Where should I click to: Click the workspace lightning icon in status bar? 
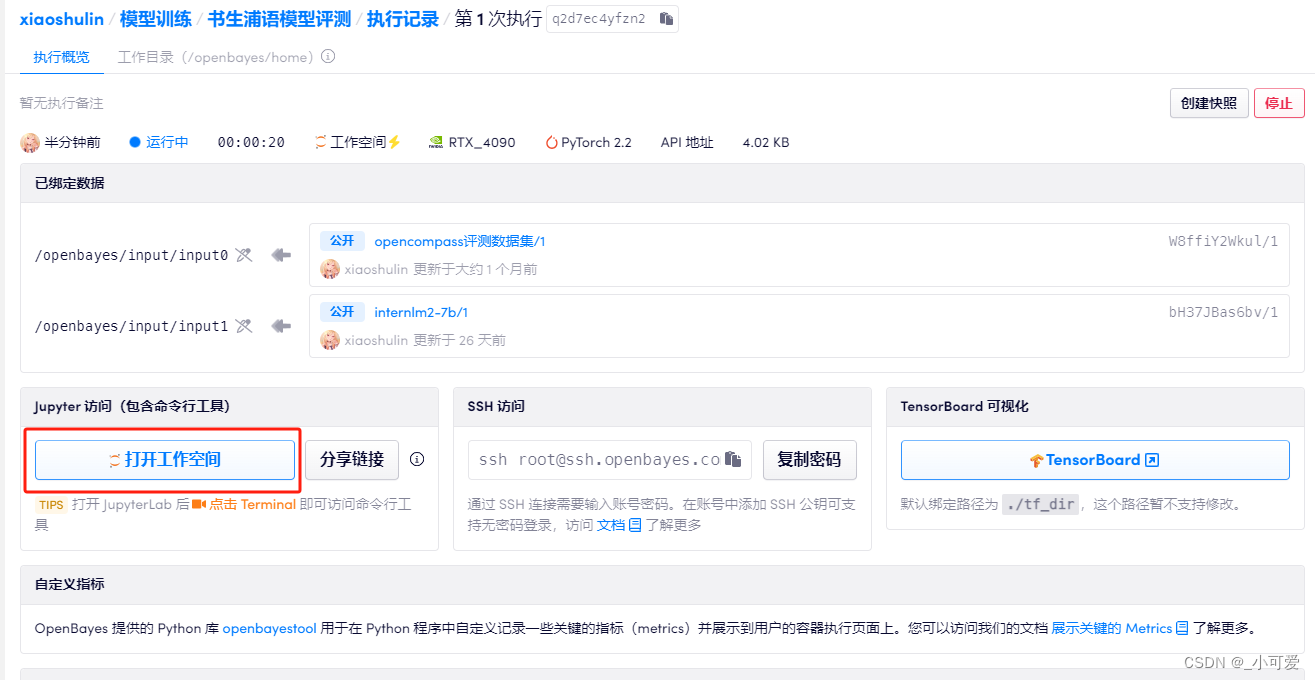click(x=395, y=141)
